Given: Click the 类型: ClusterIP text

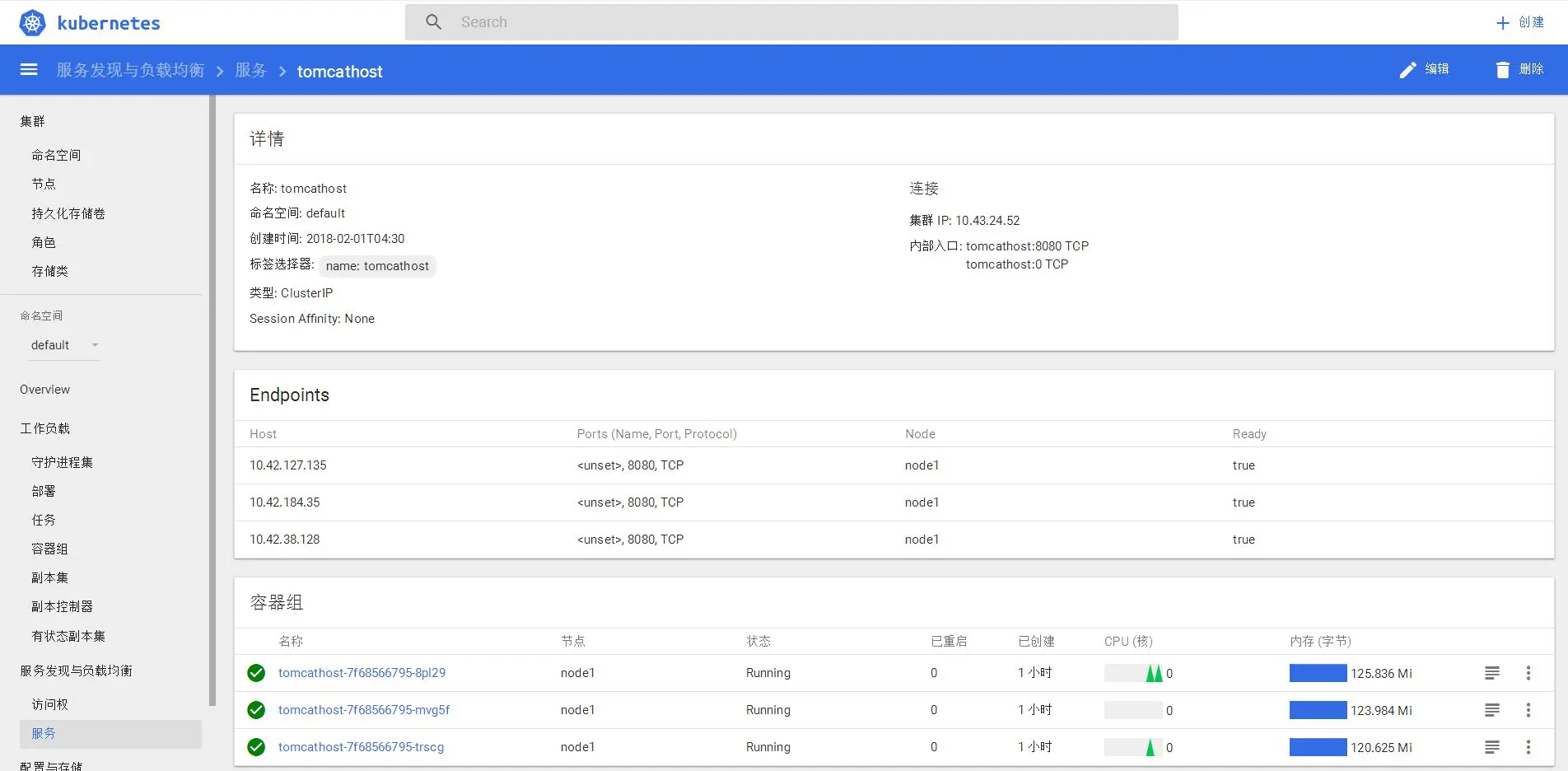Looking at the screenshot, I should pos(292,293).
